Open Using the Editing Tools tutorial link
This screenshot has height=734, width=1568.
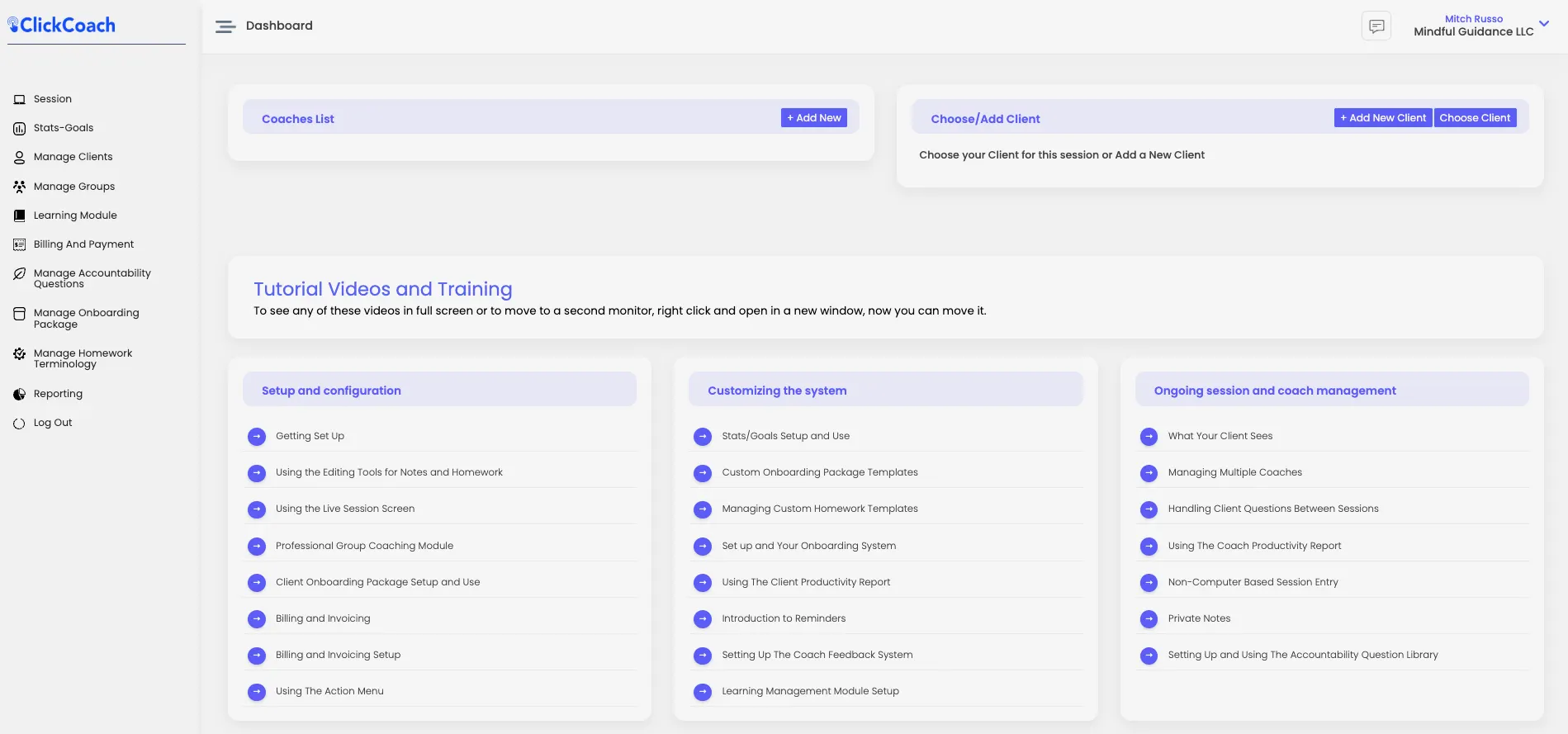pyautogui.click(x=389, y=472)
